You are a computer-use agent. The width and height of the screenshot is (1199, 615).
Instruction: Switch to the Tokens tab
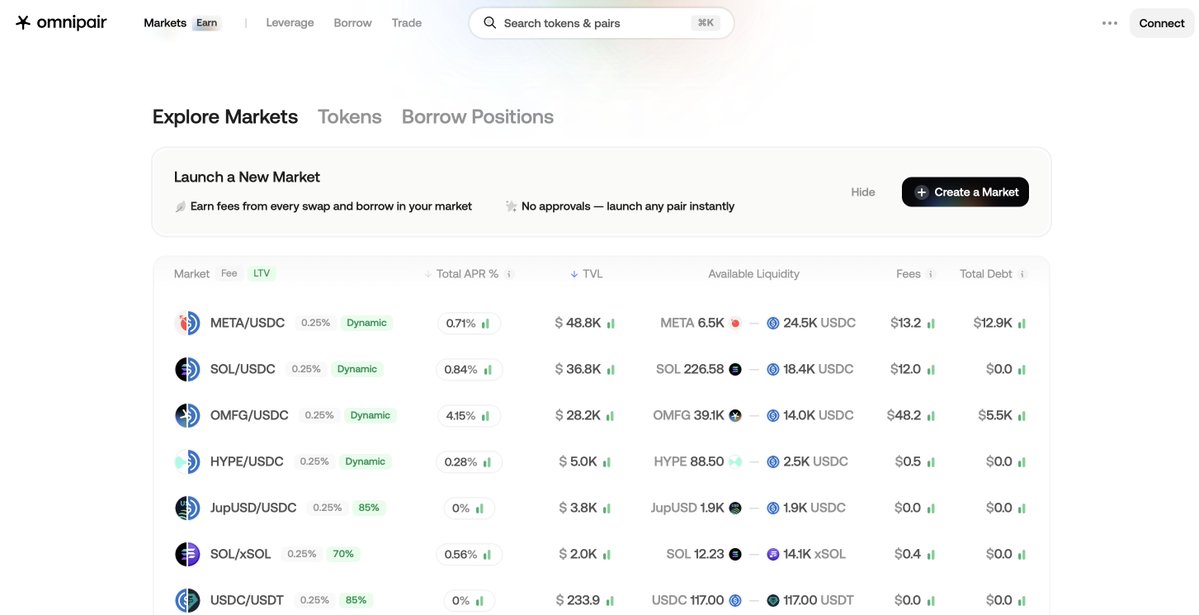[349, 117]
